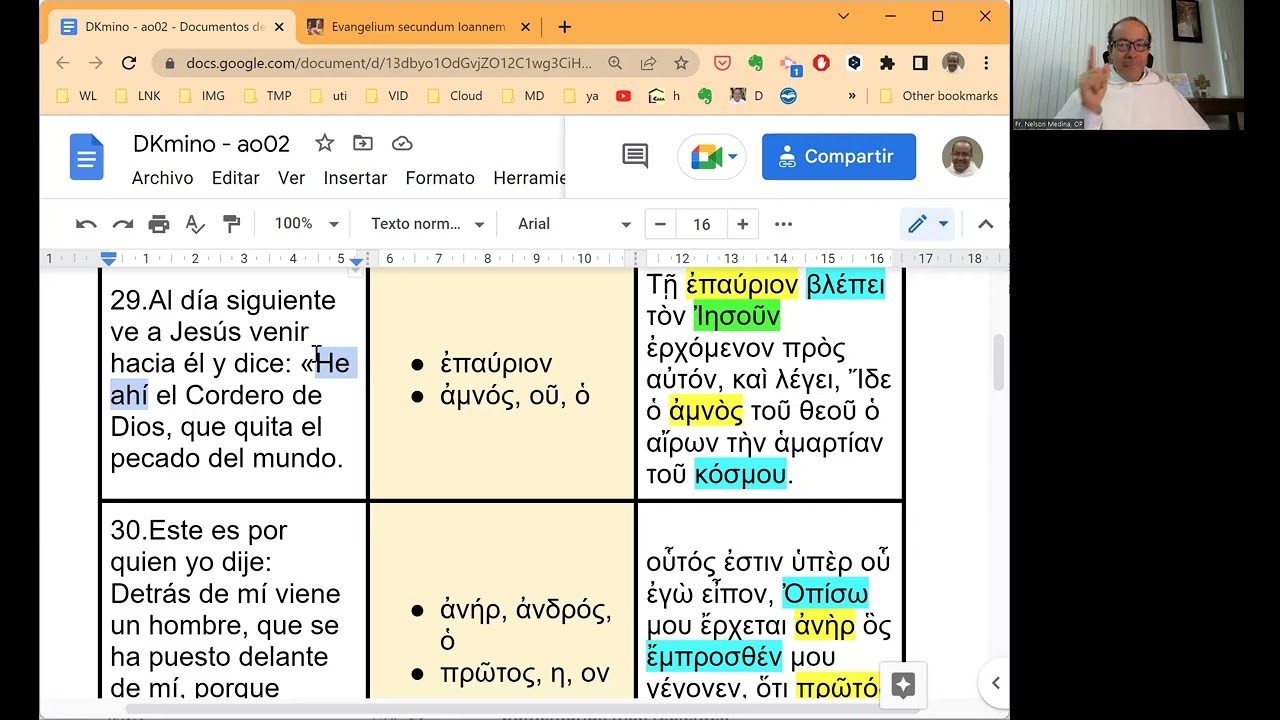Image resolution: width=1280 pixels, height=720 pixels.
Task: Click the Google Docs home icon
Action: tap(87, 158)
